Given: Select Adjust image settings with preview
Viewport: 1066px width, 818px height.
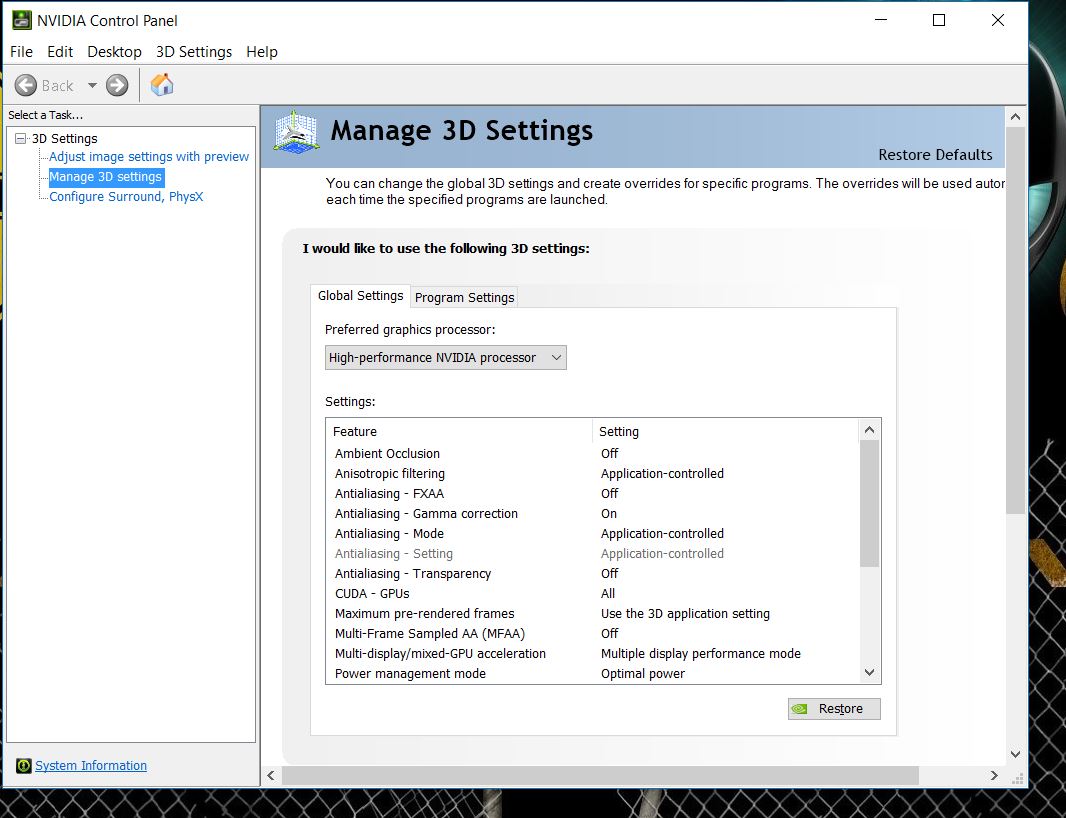Looking at the screenshot, I should [x=149, y=156].
